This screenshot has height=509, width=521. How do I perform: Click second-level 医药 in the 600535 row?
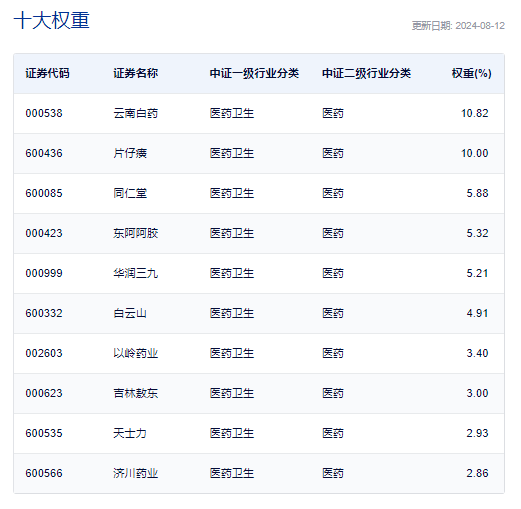(x=333, y=433)
